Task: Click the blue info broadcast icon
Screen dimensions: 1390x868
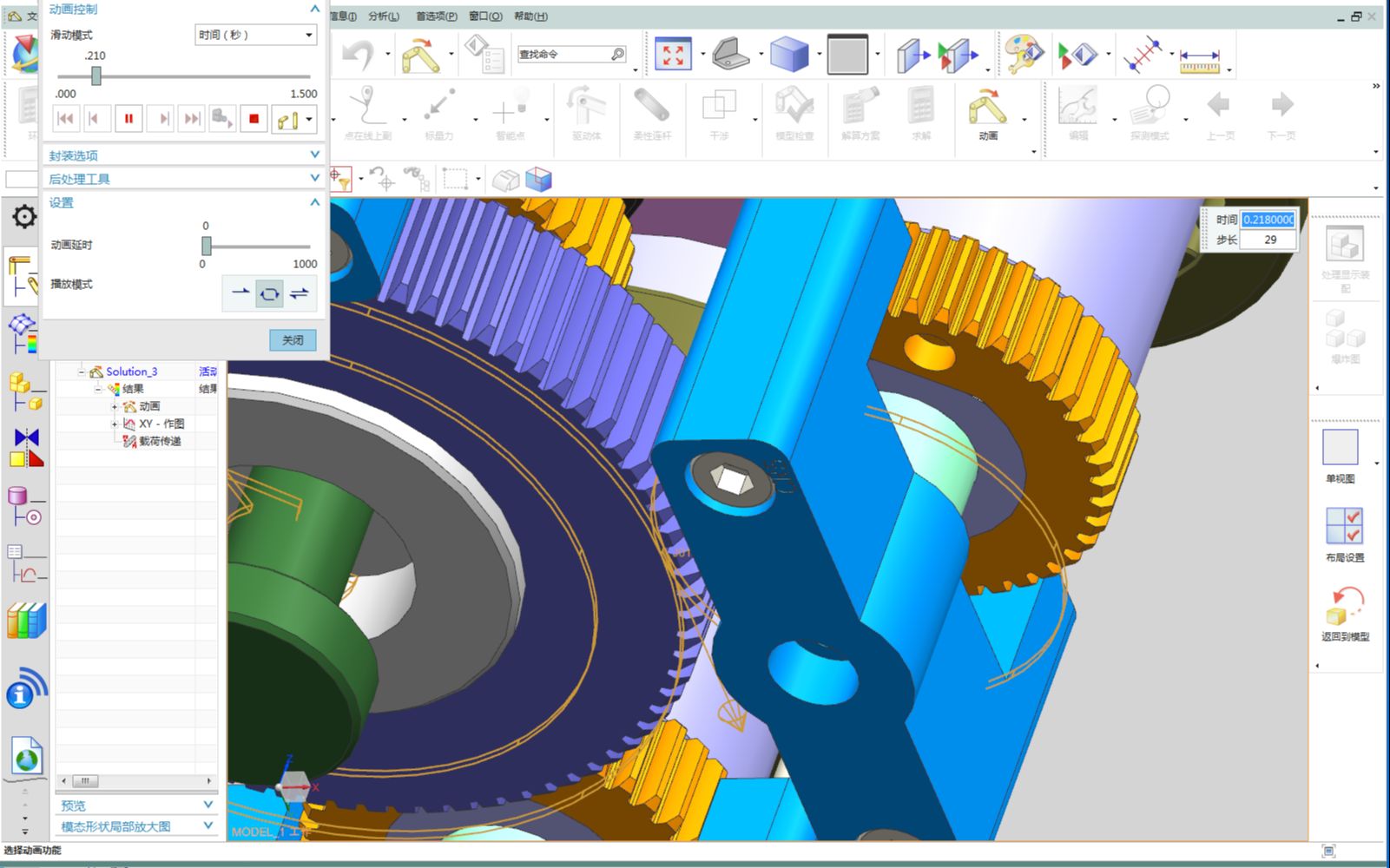Action: tap(26, 687)
